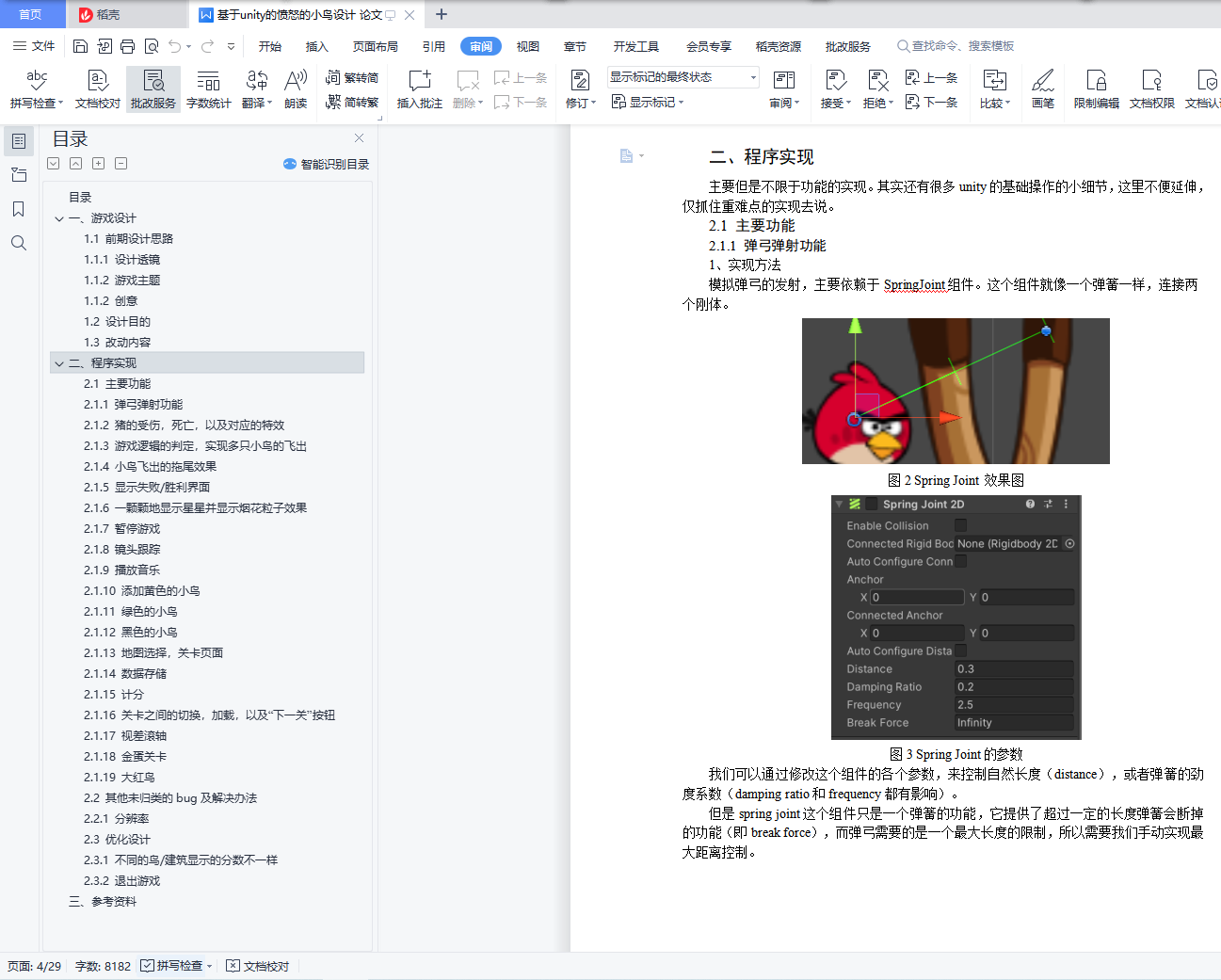This screenshot has width=1221, height=980.
Task: Close the 目录 outline panel
Action: pyautogui.click(x=359, y=138)
